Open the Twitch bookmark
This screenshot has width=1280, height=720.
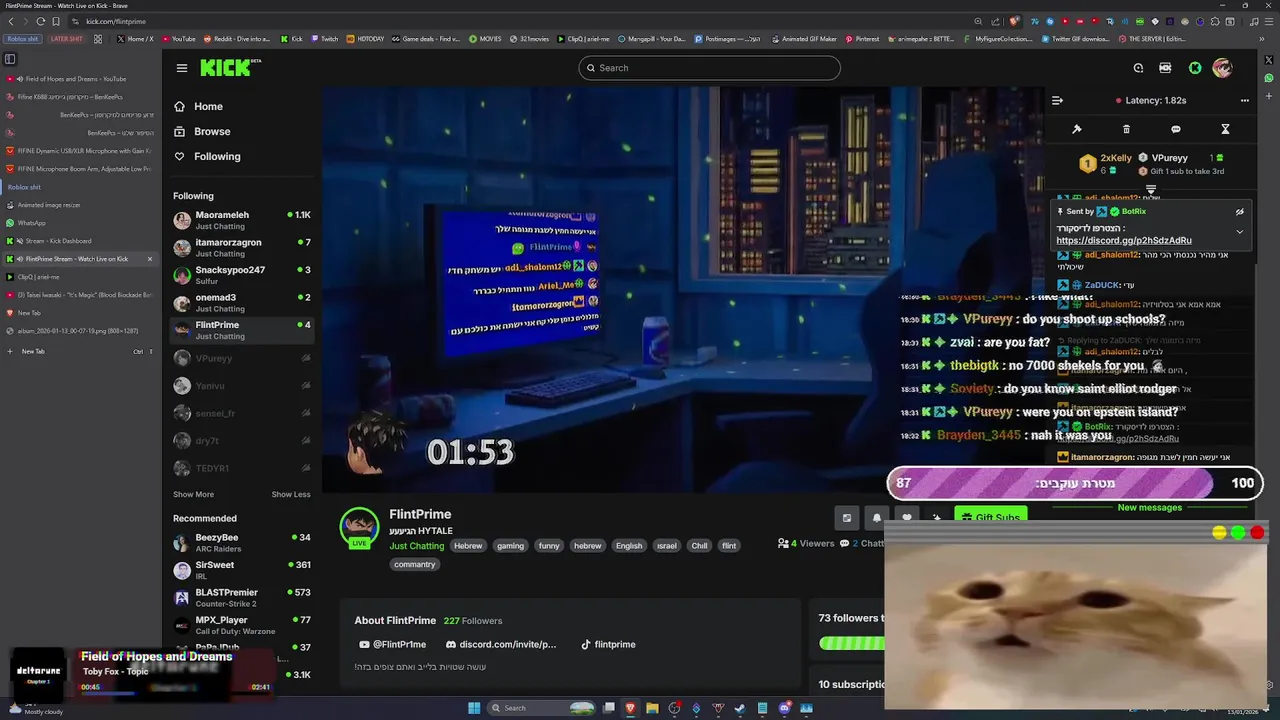click(324, 39)
